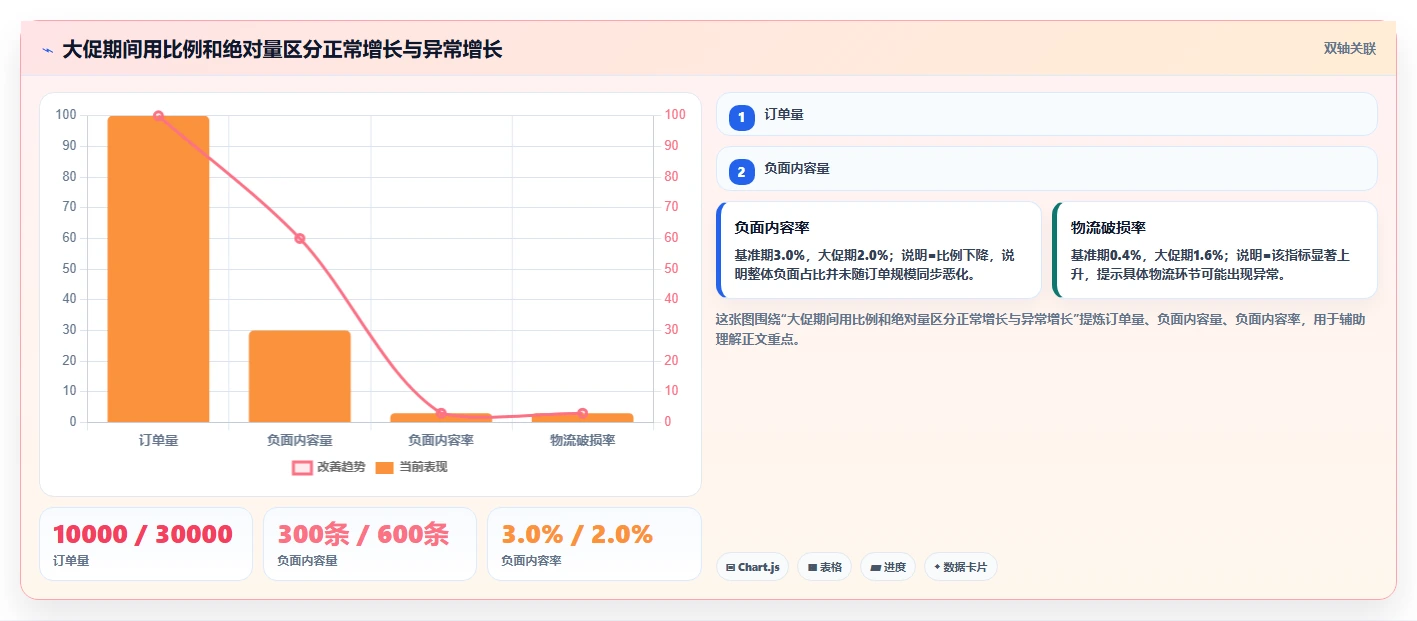Toggle the 改善趋势 legend swatch
Screen dimensions: 1417x621
pyautogui.click(x=302, y=467)
